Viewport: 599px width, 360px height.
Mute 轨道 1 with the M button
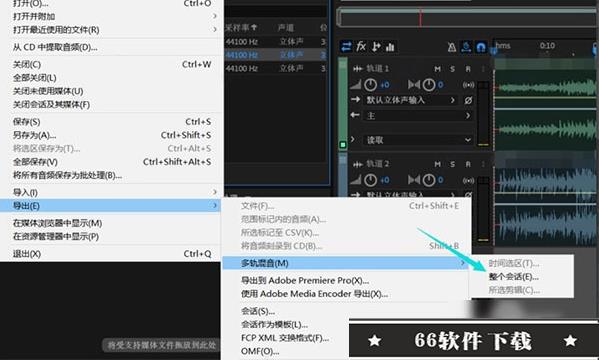coord(437,69)
